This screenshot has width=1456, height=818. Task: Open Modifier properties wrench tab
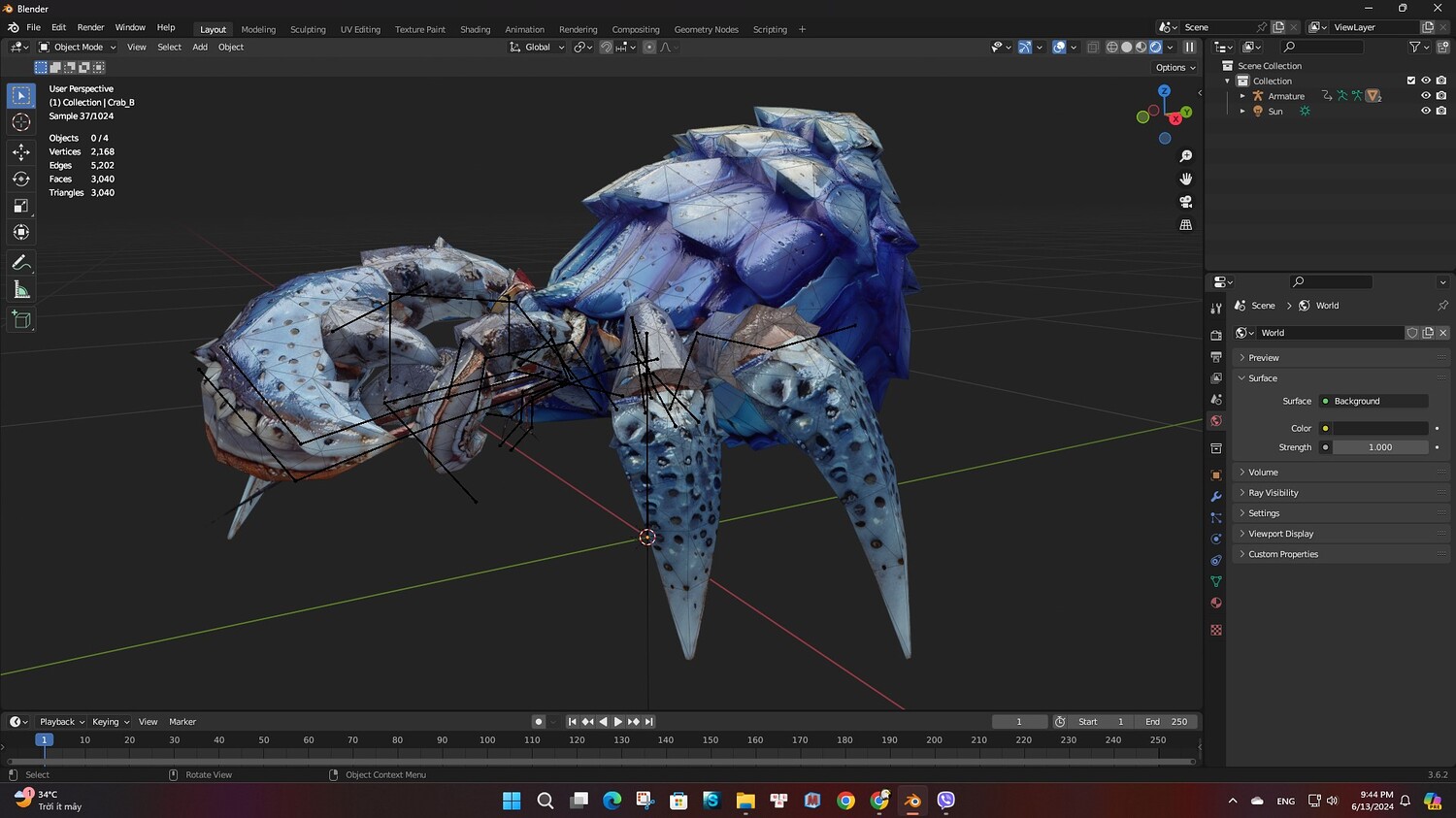[x=1216, y=497]
